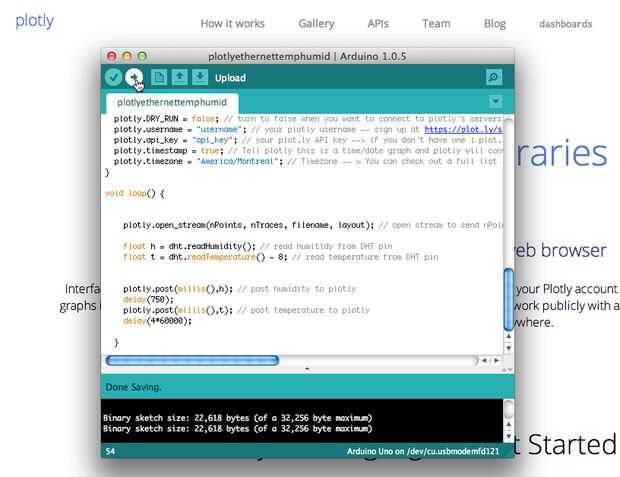
Task: Save the sketch with the down-arrow icon
Action: coord(200,77)
